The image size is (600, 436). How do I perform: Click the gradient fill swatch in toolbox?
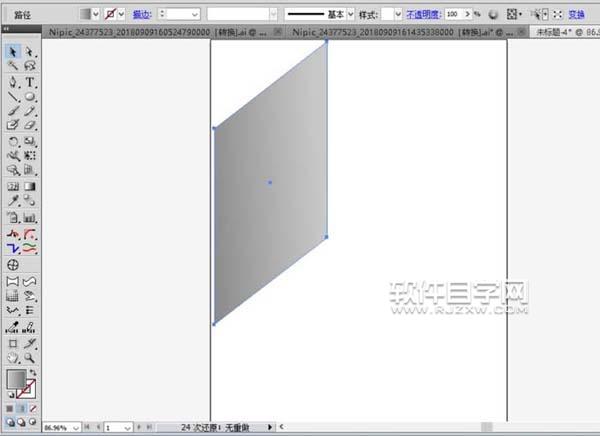pos(16,379)
